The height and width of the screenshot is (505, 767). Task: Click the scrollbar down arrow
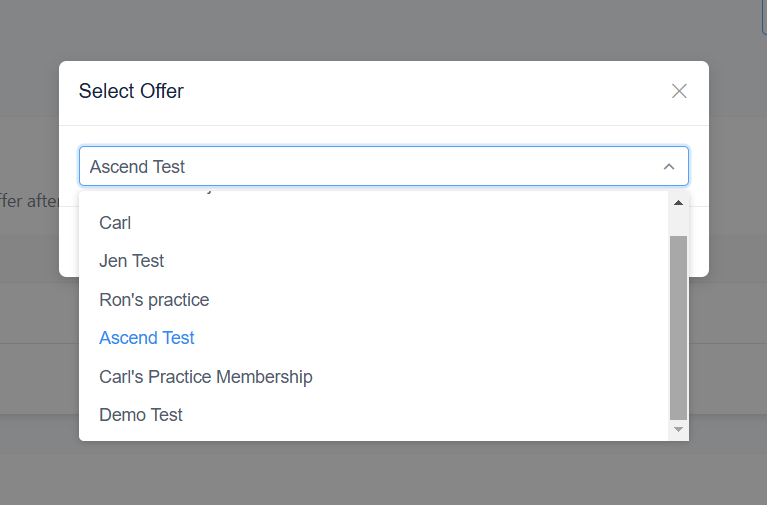tap(678, 429)
